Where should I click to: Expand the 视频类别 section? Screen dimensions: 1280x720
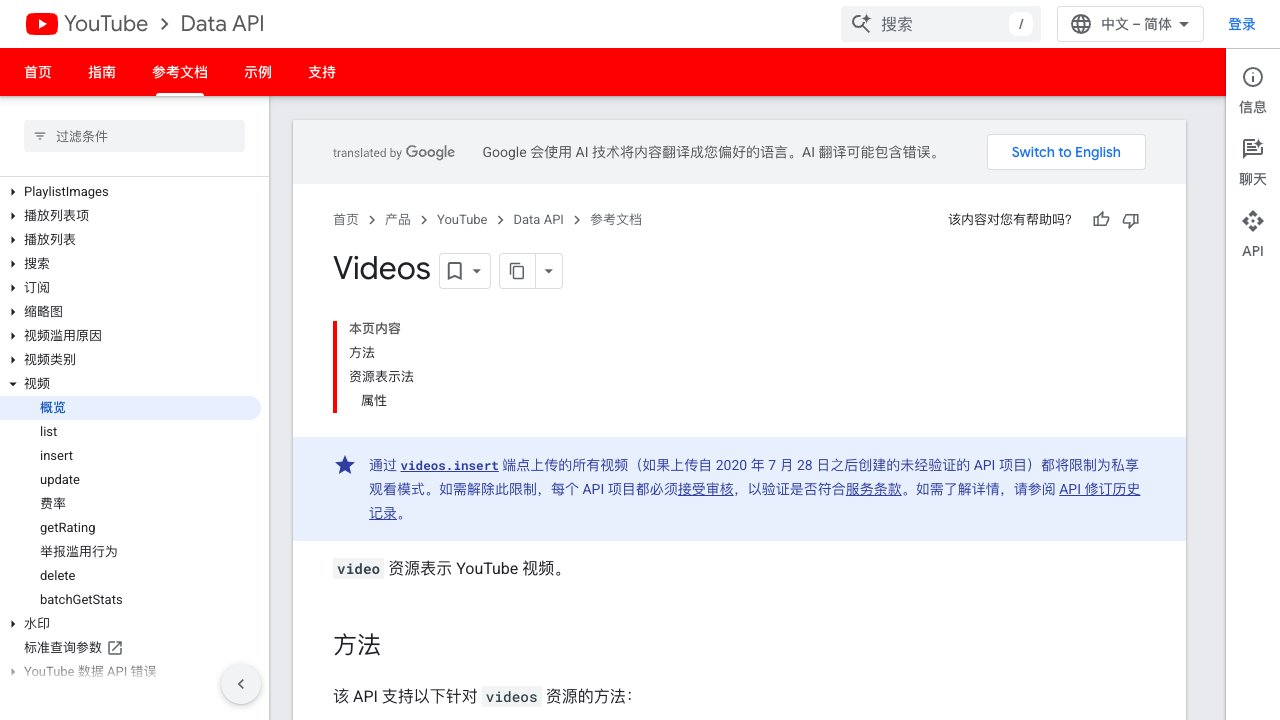[x=13, y=360]
